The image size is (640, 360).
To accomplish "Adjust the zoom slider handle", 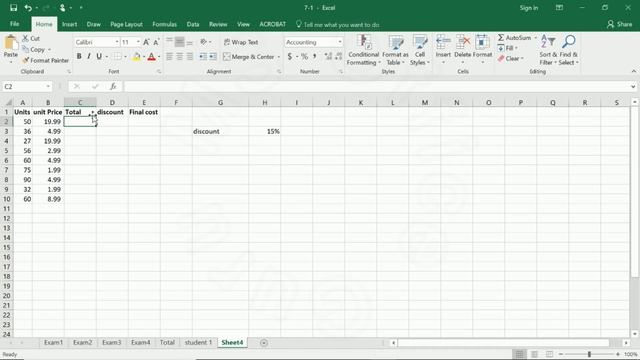I will pos(589,354).
